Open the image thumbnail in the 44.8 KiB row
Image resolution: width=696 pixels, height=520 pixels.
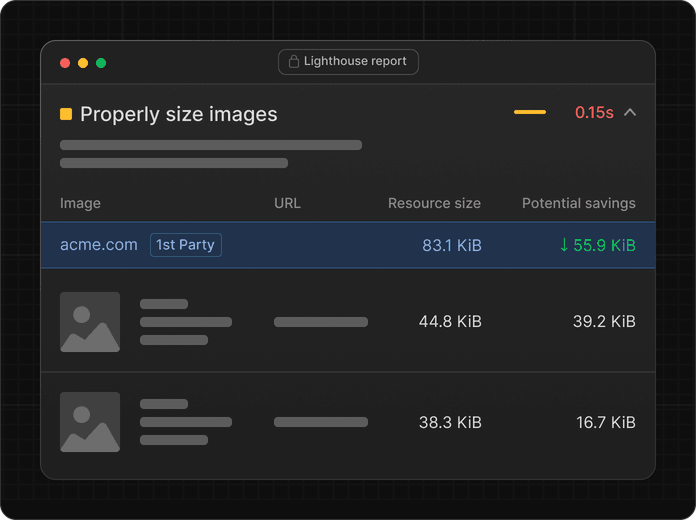tap(90, 322)
